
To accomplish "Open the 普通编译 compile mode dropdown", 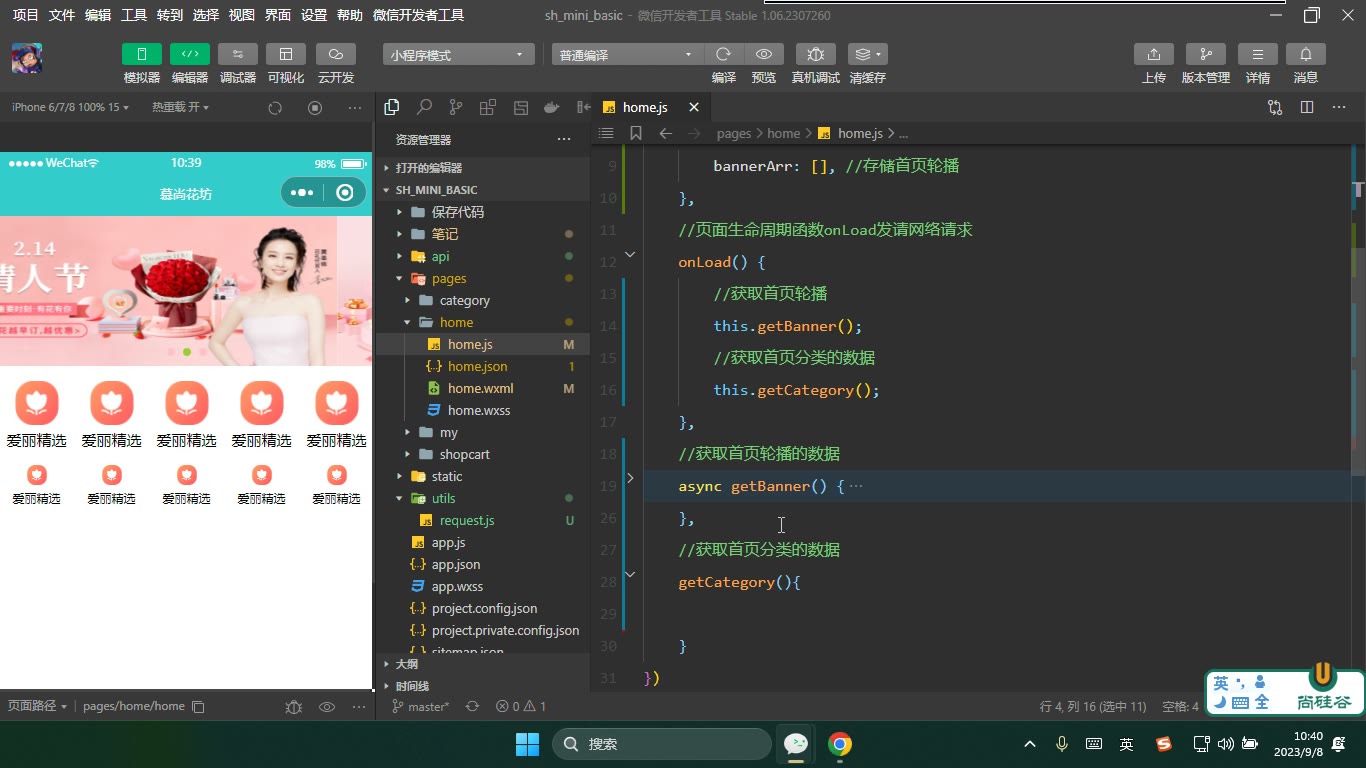I will tap(627, 55).
